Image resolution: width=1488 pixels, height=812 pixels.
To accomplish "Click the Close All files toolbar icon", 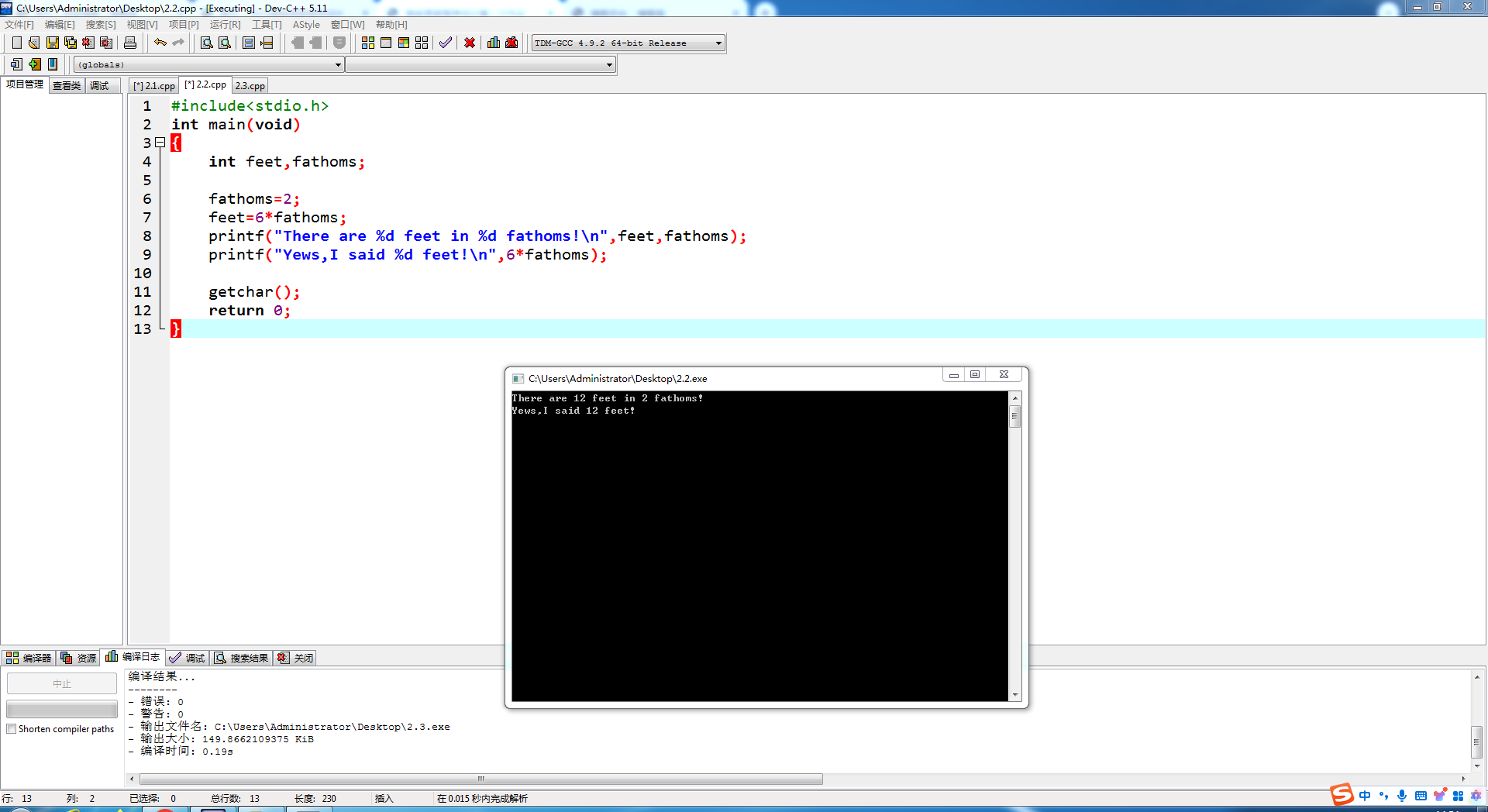I will pyautogui.click(x=106, y=43).
